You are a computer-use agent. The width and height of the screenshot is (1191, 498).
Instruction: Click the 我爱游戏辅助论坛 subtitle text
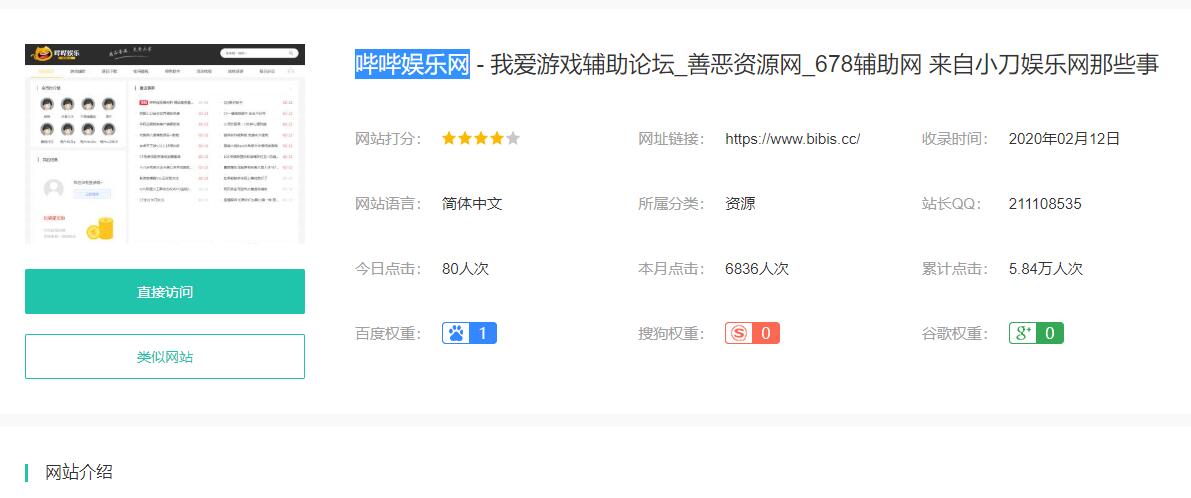pos(583,65)
